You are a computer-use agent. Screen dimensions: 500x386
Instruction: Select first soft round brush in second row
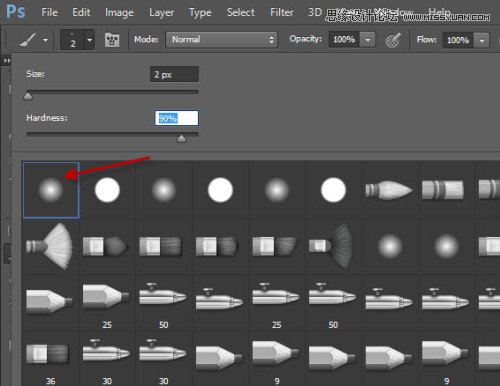coord(390,246)
